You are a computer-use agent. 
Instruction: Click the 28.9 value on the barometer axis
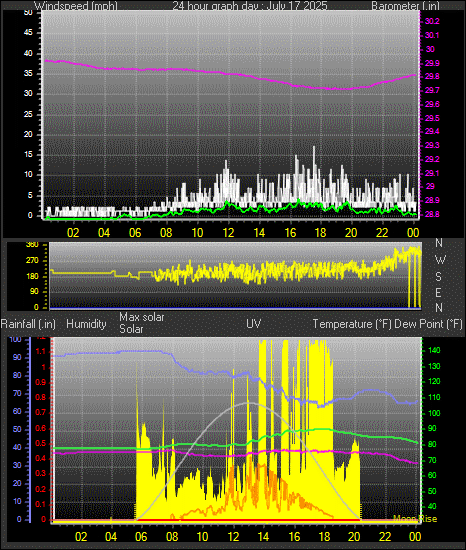click(432, 200)
